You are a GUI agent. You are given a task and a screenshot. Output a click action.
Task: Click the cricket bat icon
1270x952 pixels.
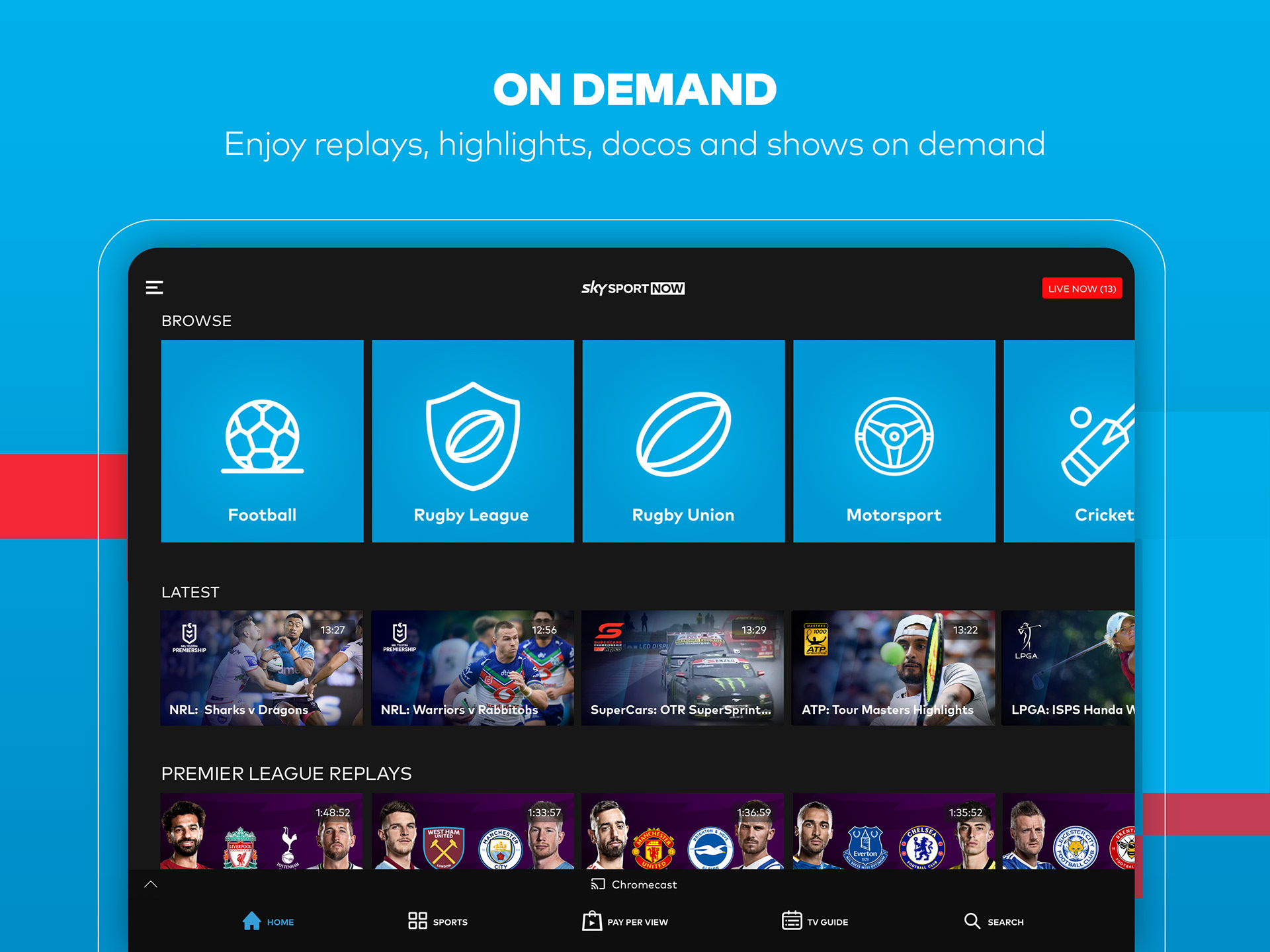(x=1098, y=445)
